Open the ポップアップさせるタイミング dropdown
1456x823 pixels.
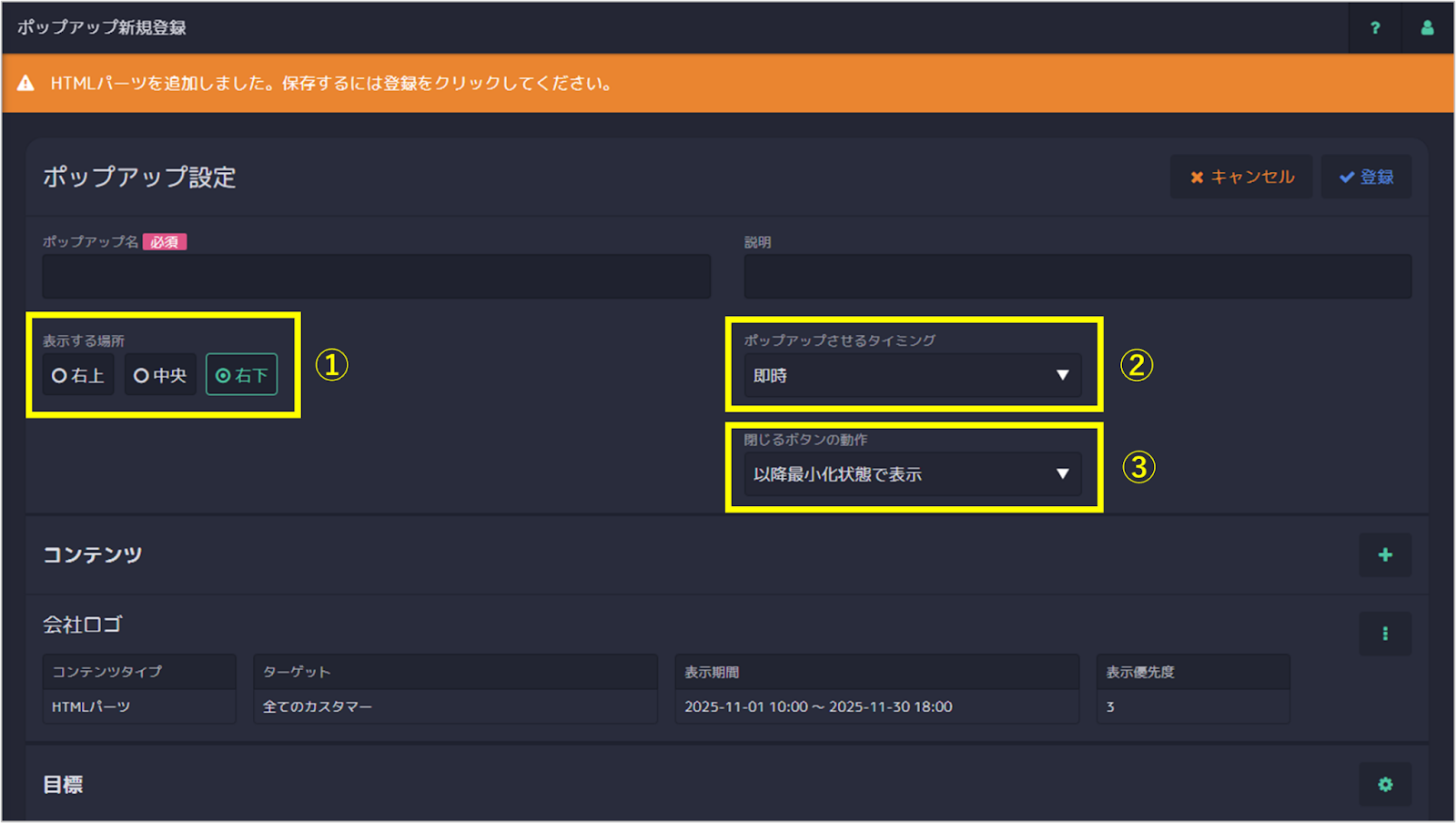click(x=910, y=374)
